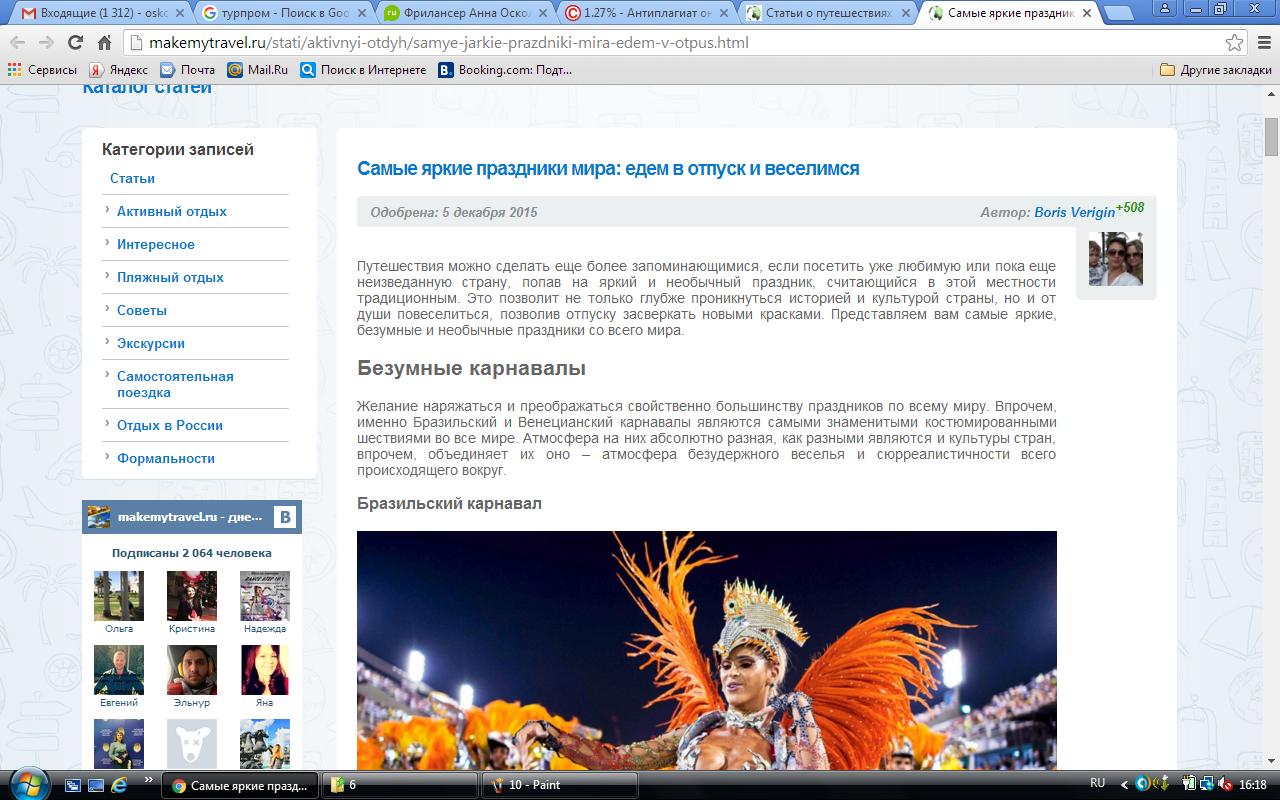
Task: Expand the quick launch chevron
Action: point(150,781)
